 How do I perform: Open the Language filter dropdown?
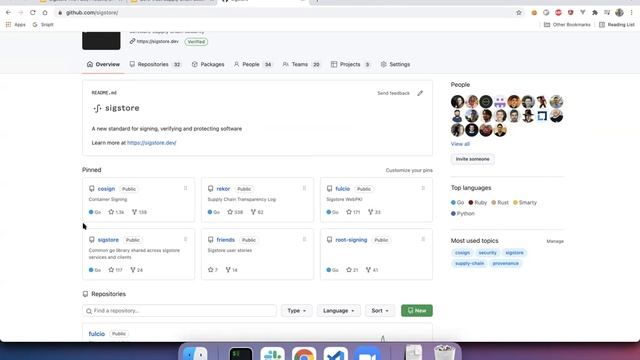tap(338, 311)
